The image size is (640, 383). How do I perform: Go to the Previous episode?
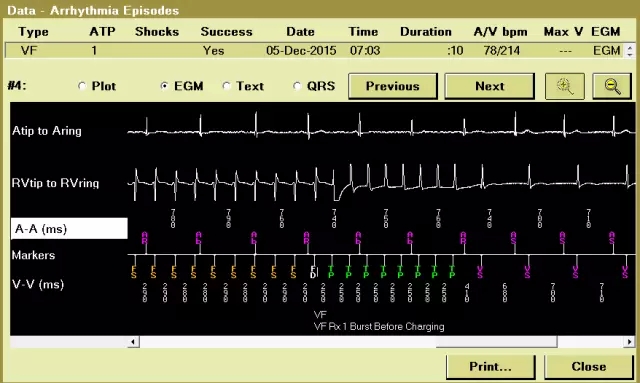pyautogui.click(x=393, y=86)
